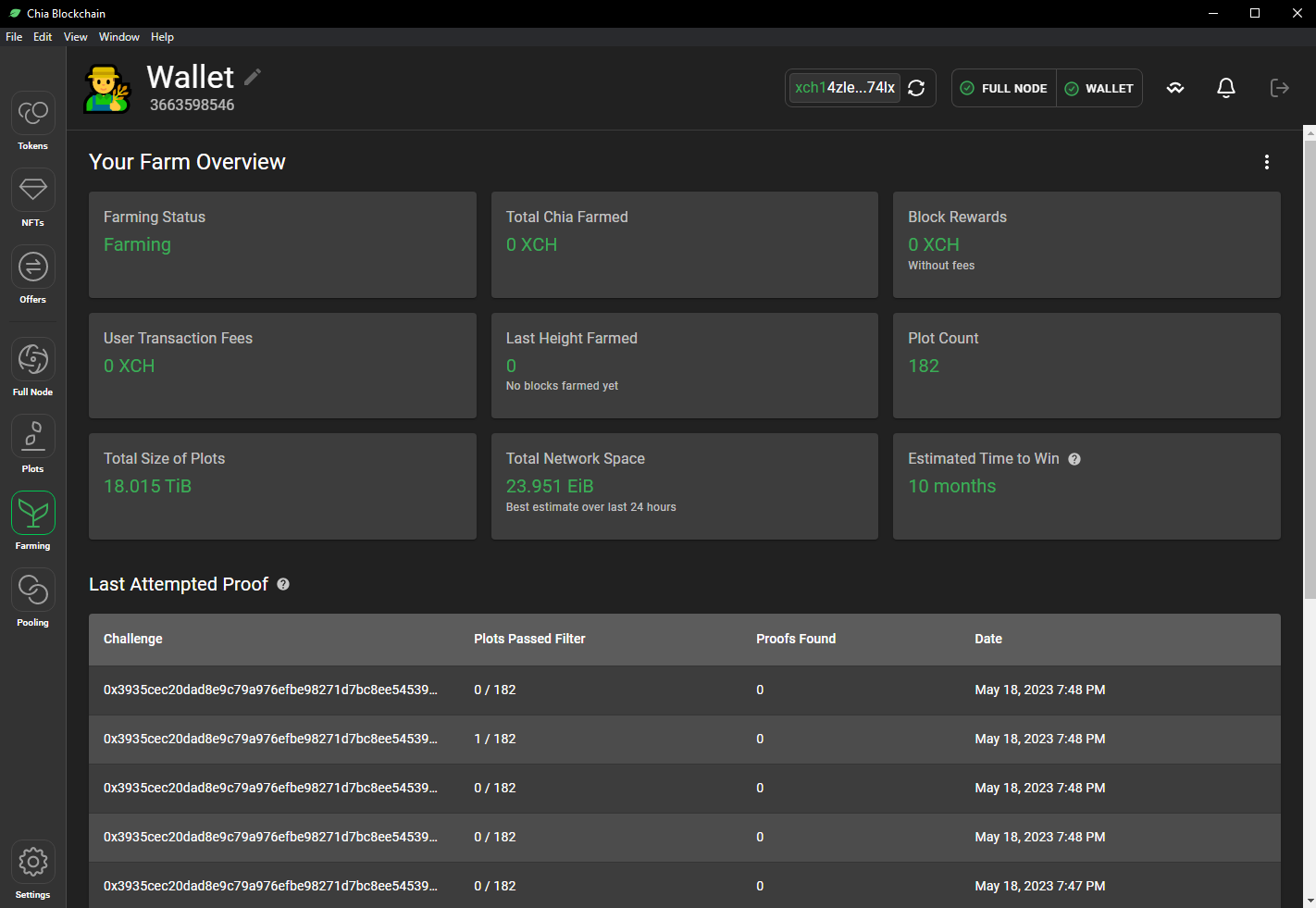
Task: Open the Tokens sidebar section
Action: click(x=33, y=114)
